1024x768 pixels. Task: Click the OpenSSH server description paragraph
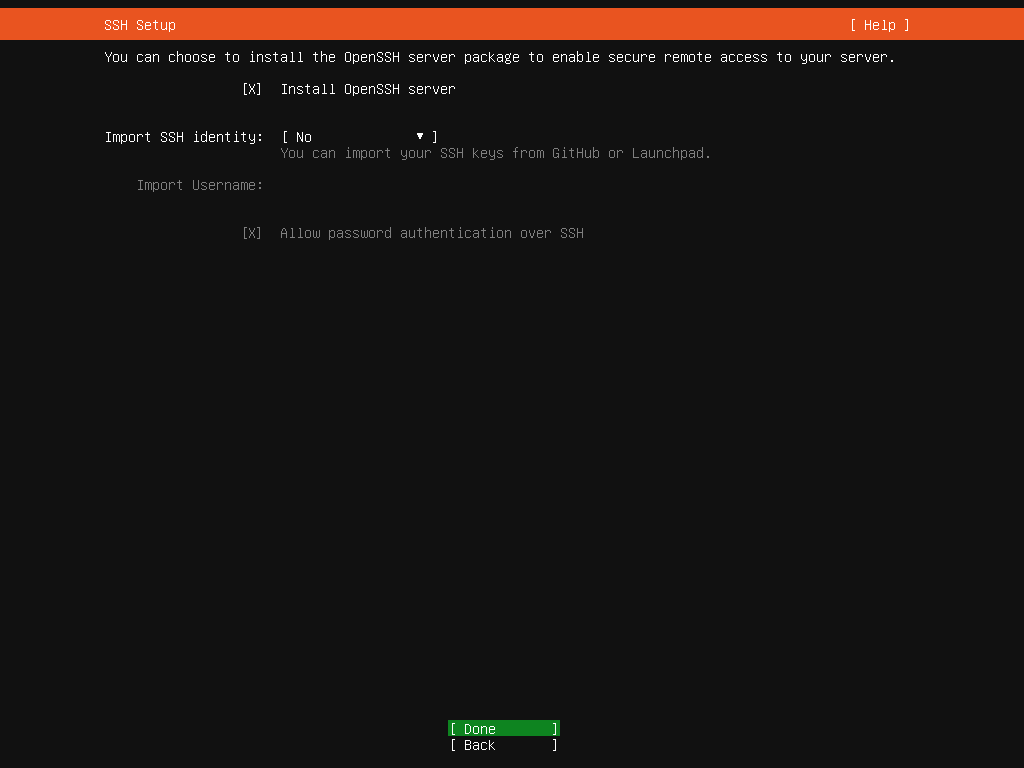tap(500, 57)
